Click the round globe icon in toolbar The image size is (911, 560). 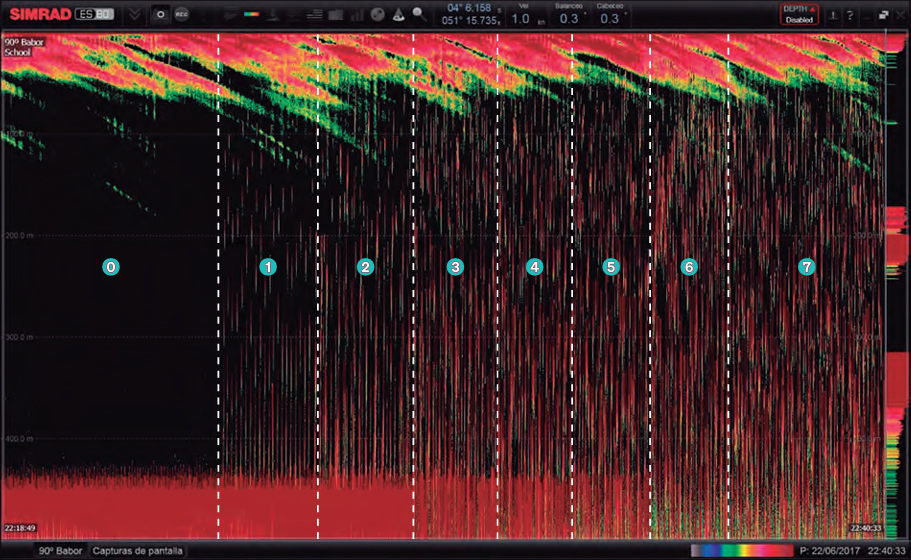click(377, 16)
